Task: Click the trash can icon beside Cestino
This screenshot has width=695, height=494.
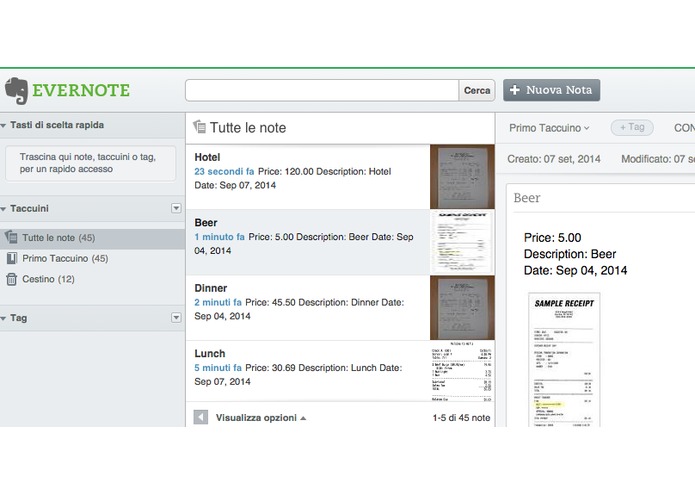Action: click(12, 279)
